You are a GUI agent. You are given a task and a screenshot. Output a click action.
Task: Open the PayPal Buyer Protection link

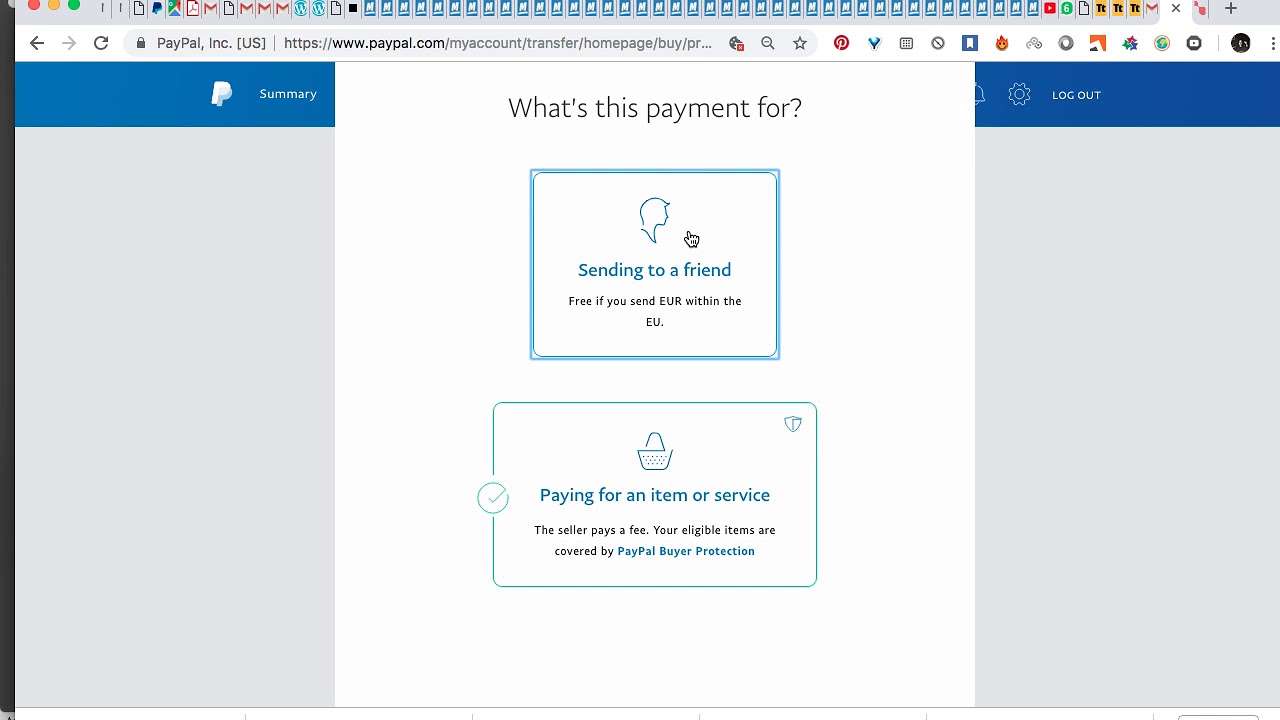coord(686,551)
